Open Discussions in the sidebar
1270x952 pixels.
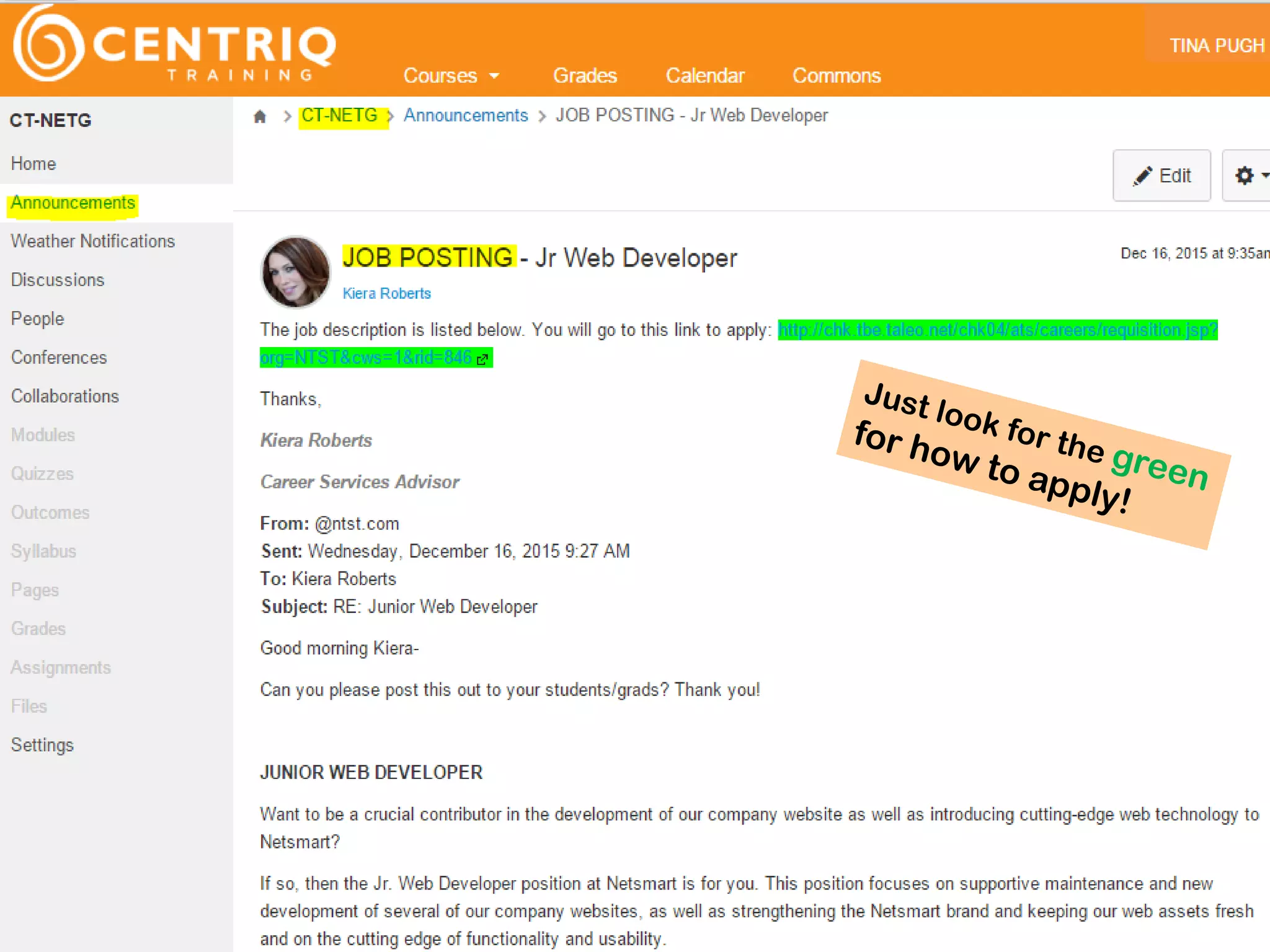coord(58,280)
